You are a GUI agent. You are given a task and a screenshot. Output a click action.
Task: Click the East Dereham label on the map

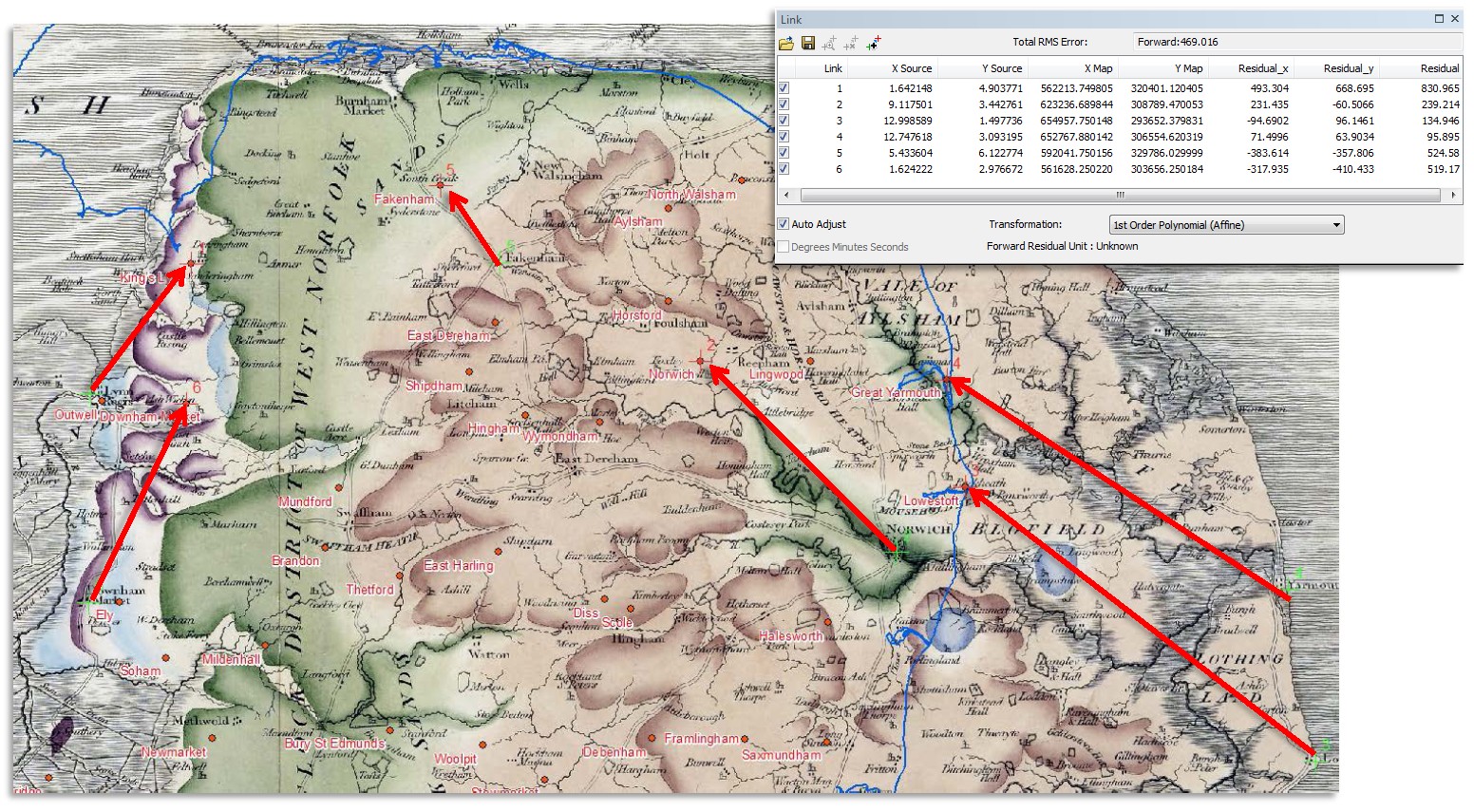coord(449,335)
